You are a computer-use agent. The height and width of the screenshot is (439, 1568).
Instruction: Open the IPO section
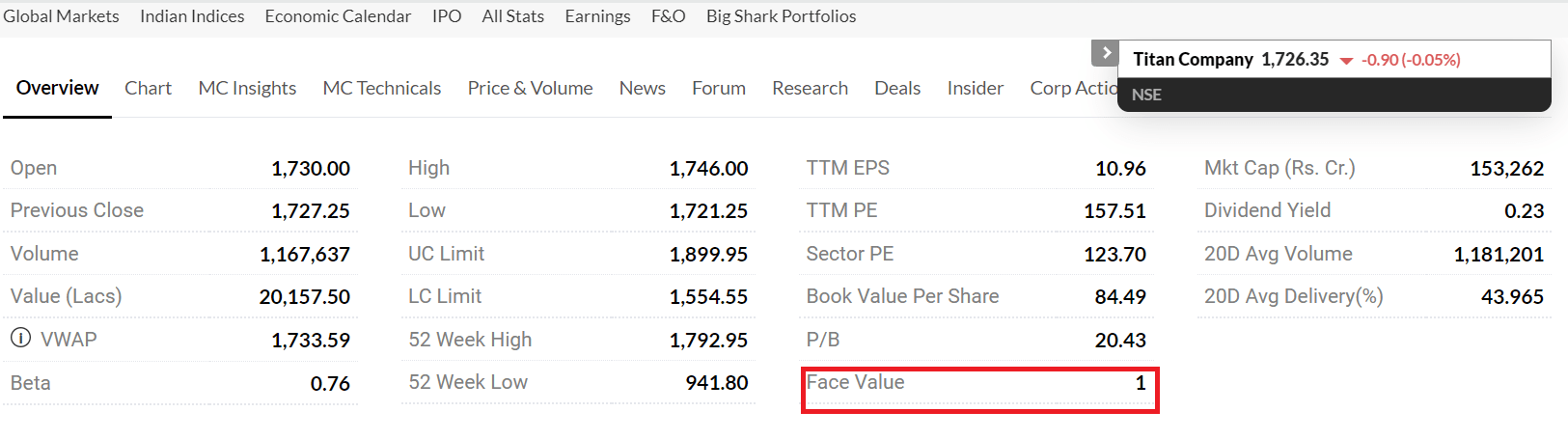pos(447,16)
